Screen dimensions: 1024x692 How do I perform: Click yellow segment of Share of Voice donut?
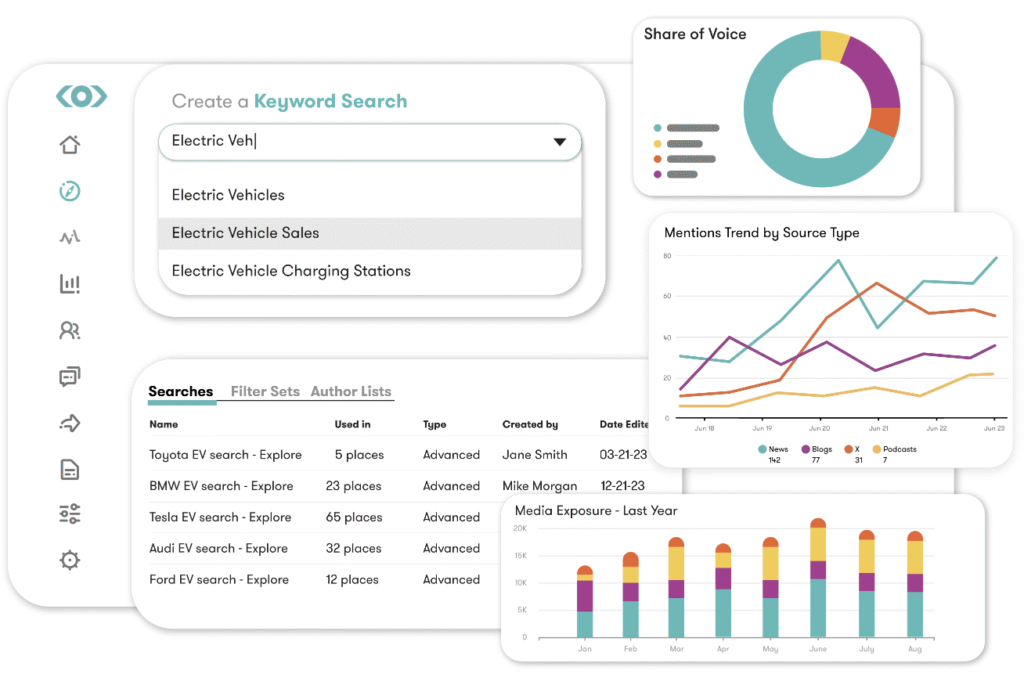834,46
